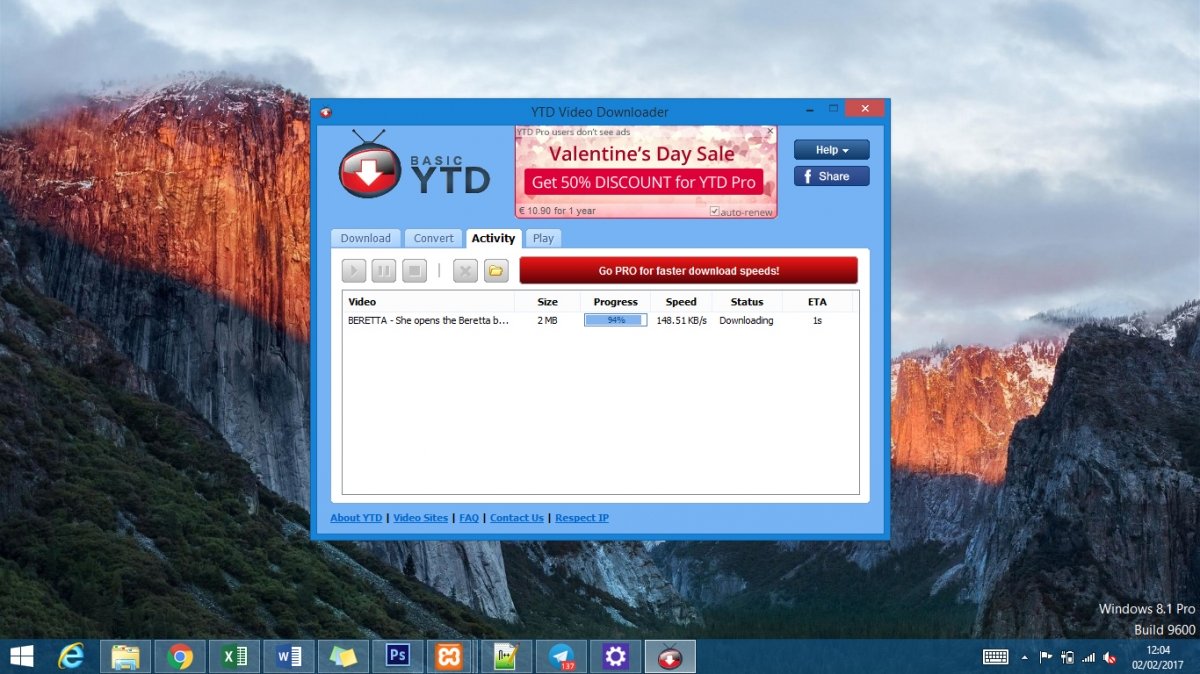
Task: Open Google Chrome from taskbar
Action: click(180, 656)
